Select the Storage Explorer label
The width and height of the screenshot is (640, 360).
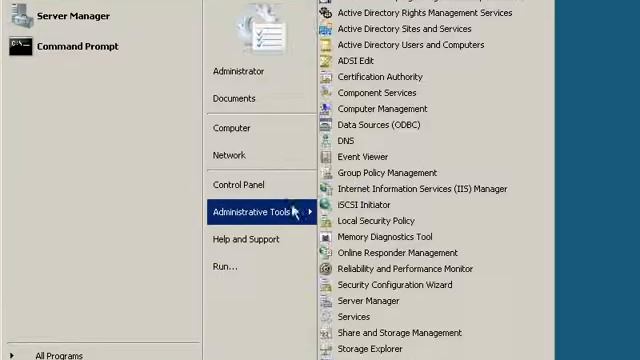pyautogui.click(x=369, y=349)
